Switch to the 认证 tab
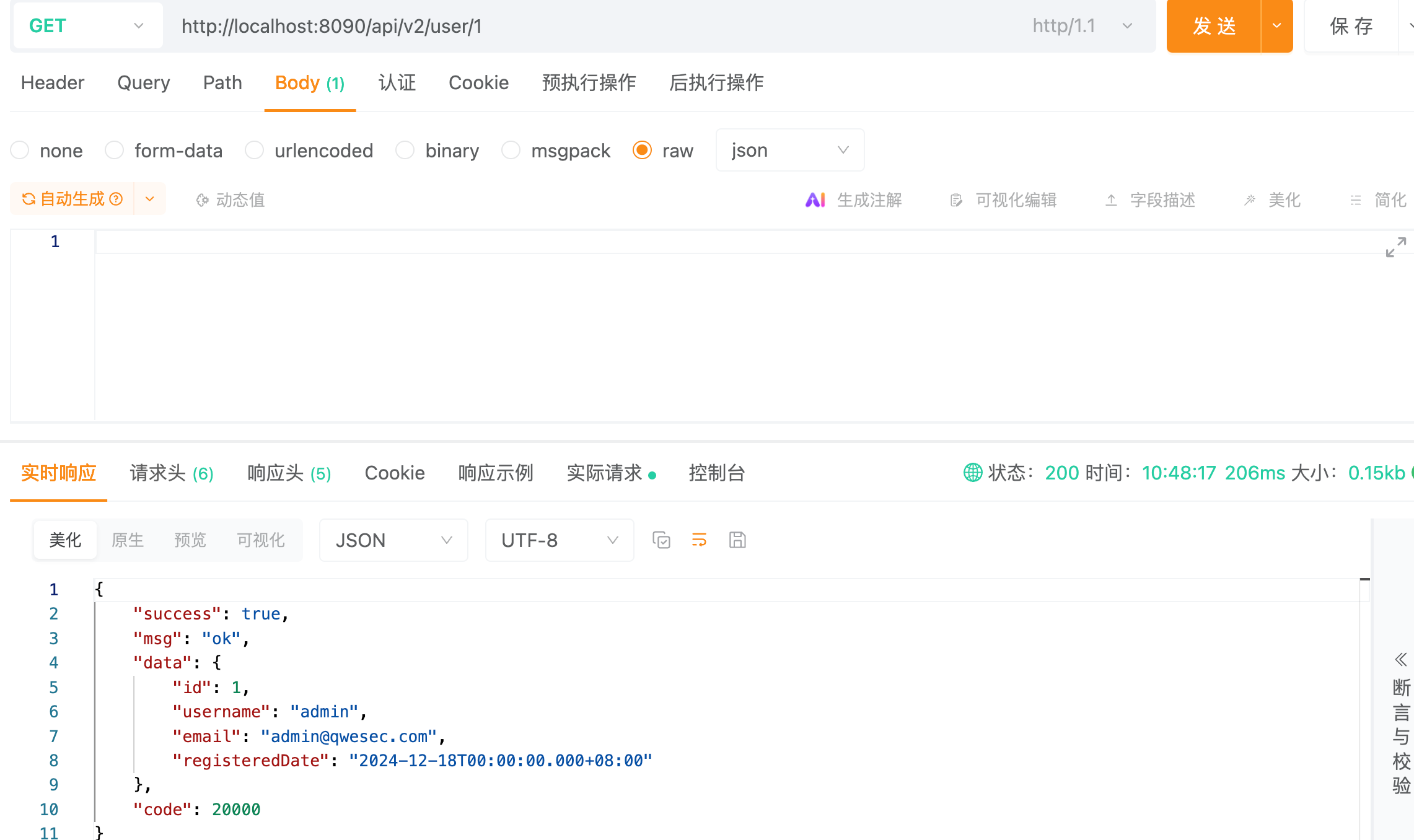Viewport: 1414px width, 840px height. [397, 82]
